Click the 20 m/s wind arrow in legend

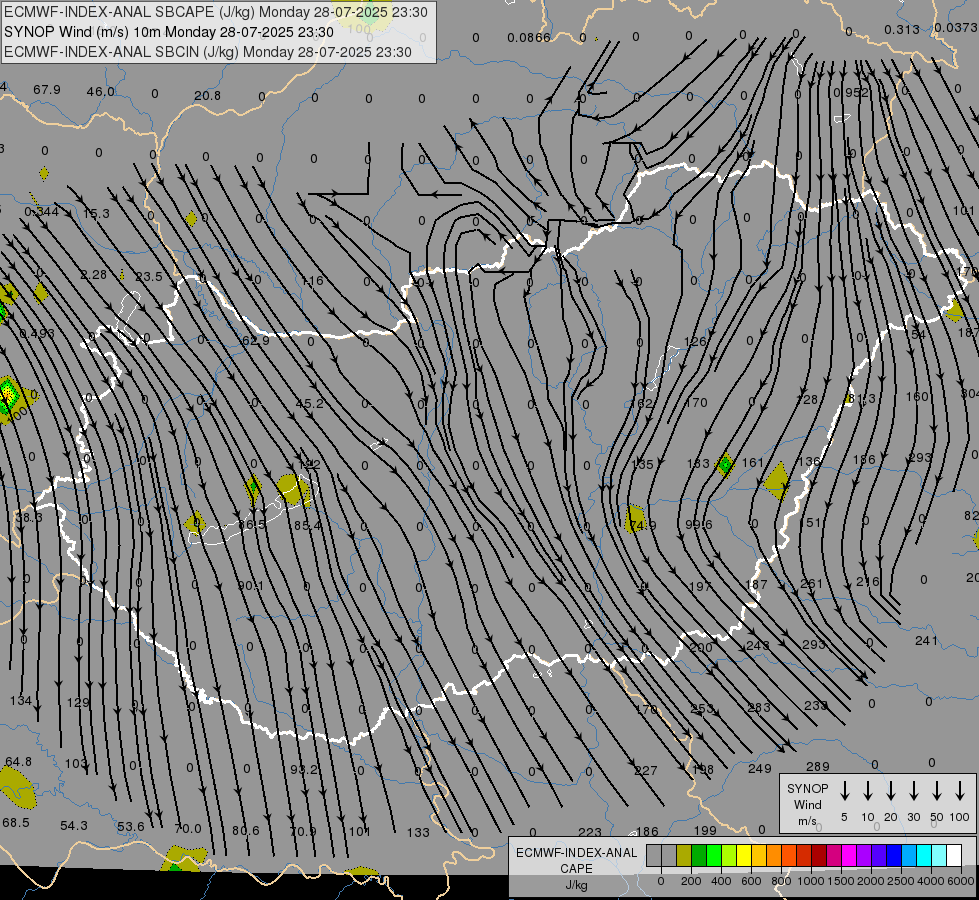[x=891, y=791]
